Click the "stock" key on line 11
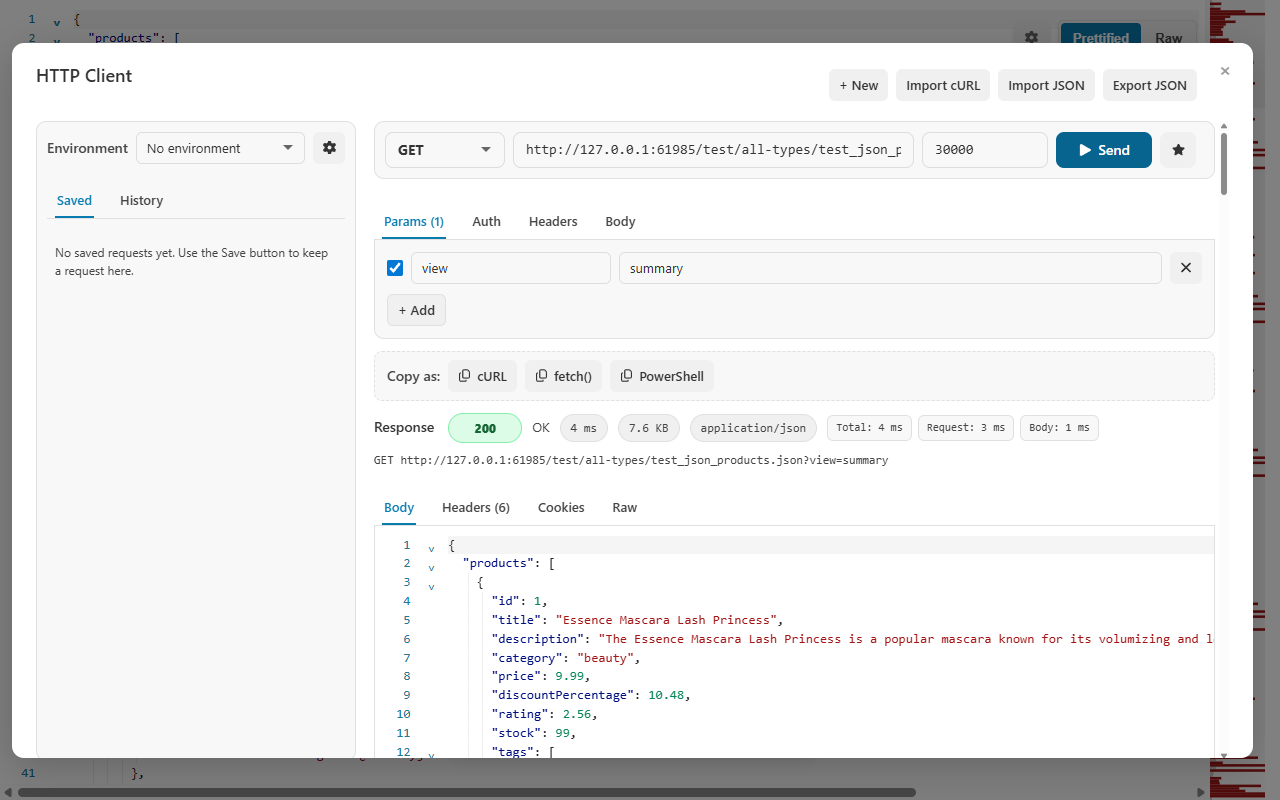The height and width of the screenshot is (800, 1280). point(515,733)
